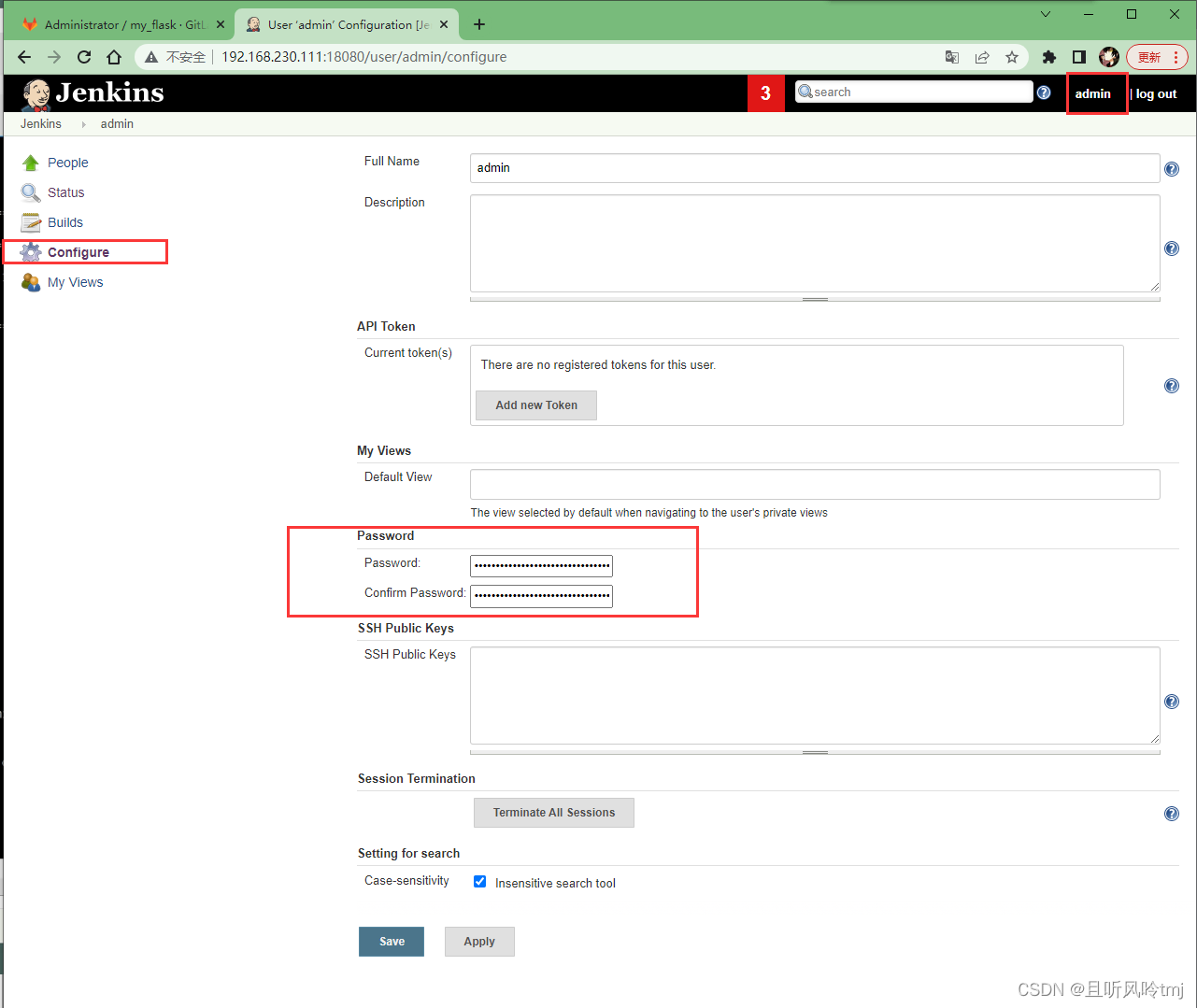
Task: Focus the Jenkins search box
Action: tap(914, 92)
